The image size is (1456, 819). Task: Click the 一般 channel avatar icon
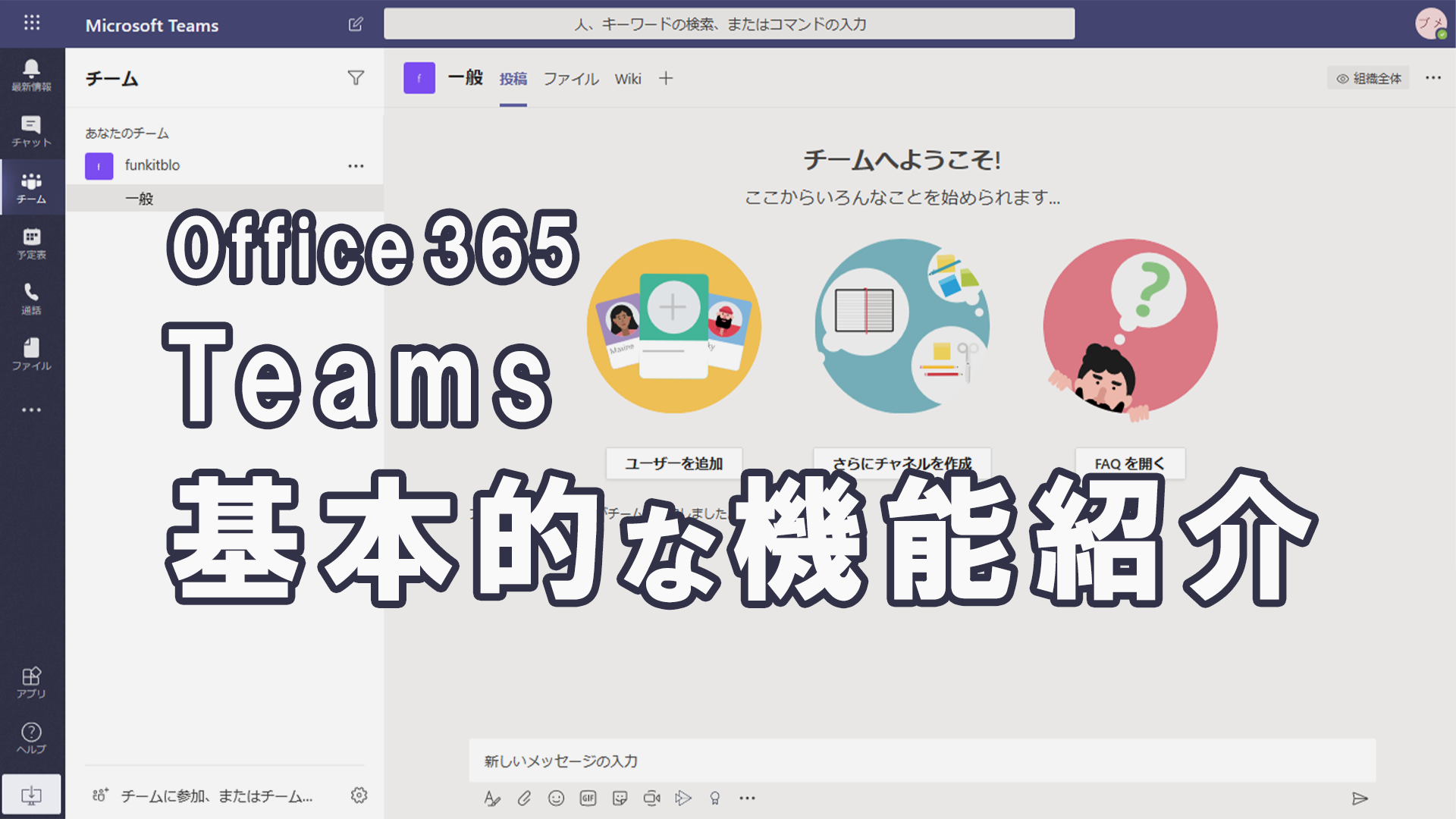click(419, 78)
